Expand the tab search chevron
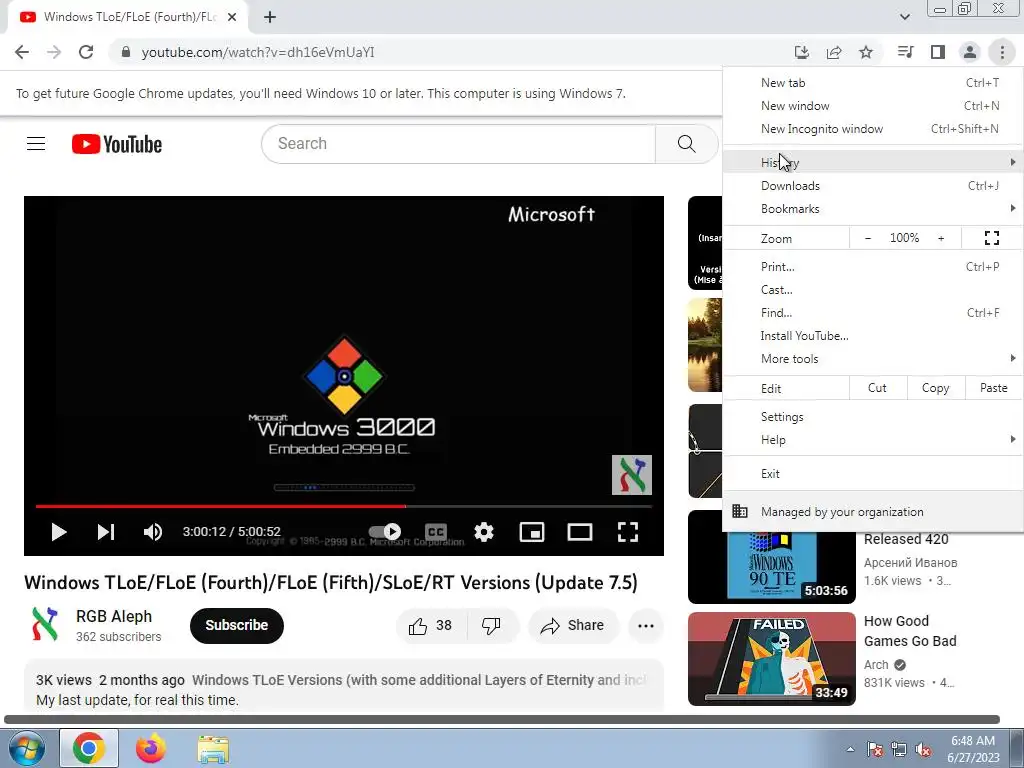This screenshot has width=1024, height=768. pyautogui.click(x=904, y=17)
